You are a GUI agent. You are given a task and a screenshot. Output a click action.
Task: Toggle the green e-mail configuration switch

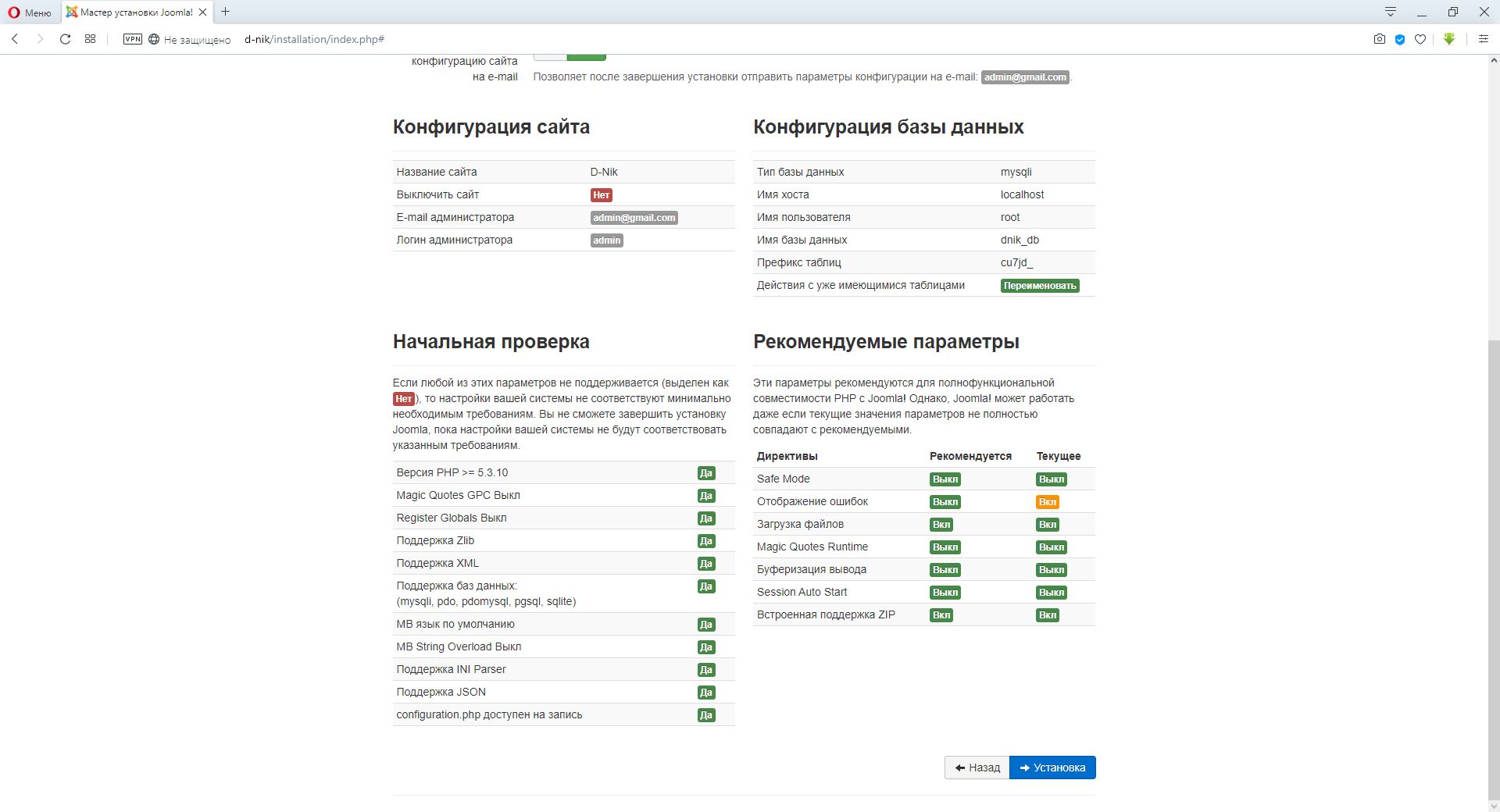tap(586, 56)
